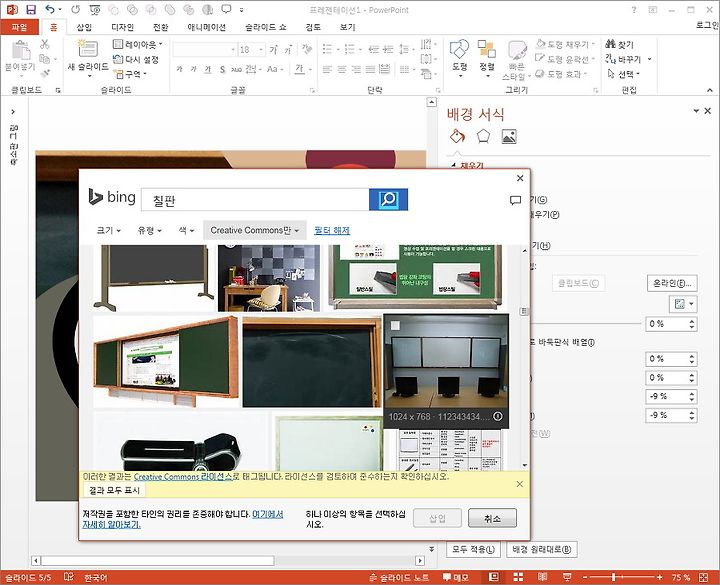Click the 슬라이드 노트 (notes) button in the status bar
The height and width of the screenshot is (585, 720).
pyautogui.click(x=399, y=577)
